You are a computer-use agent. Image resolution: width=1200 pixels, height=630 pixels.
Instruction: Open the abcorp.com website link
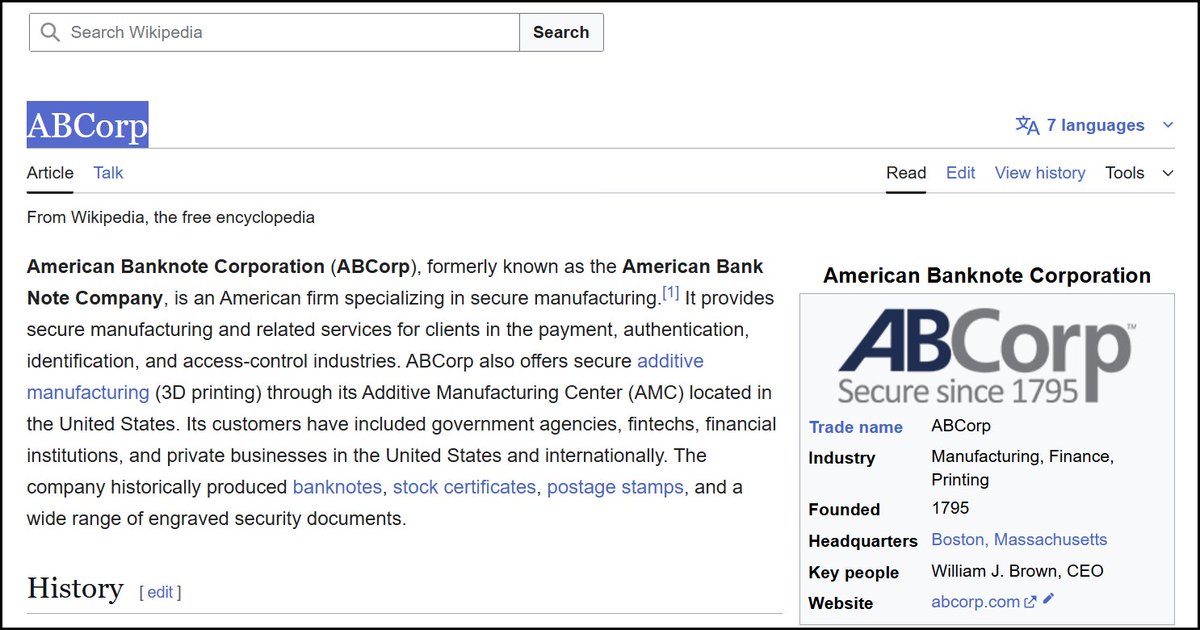pos(976,602)
